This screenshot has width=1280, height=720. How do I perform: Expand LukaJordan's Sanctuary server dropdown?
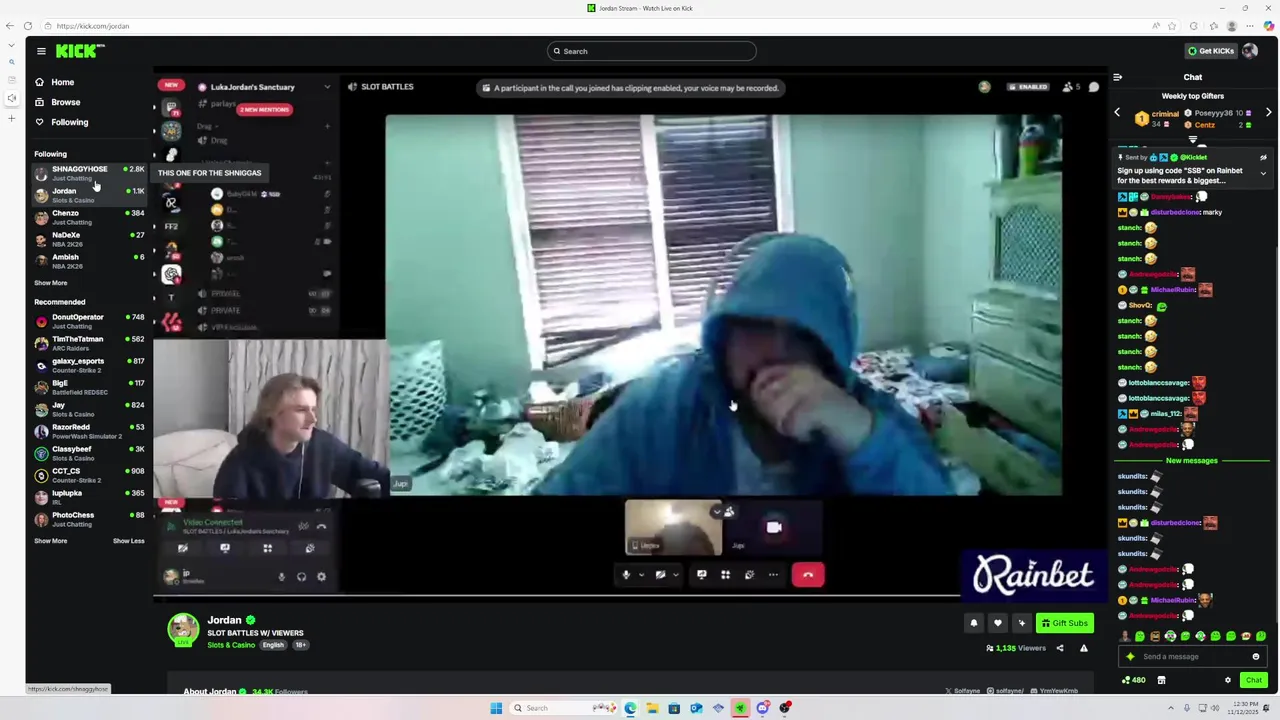coord(326,87)
